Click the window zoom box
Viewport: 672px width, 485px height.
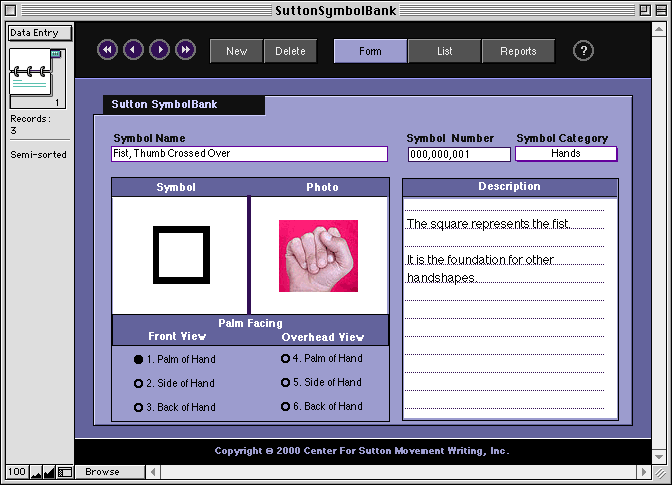pos(645,10)
